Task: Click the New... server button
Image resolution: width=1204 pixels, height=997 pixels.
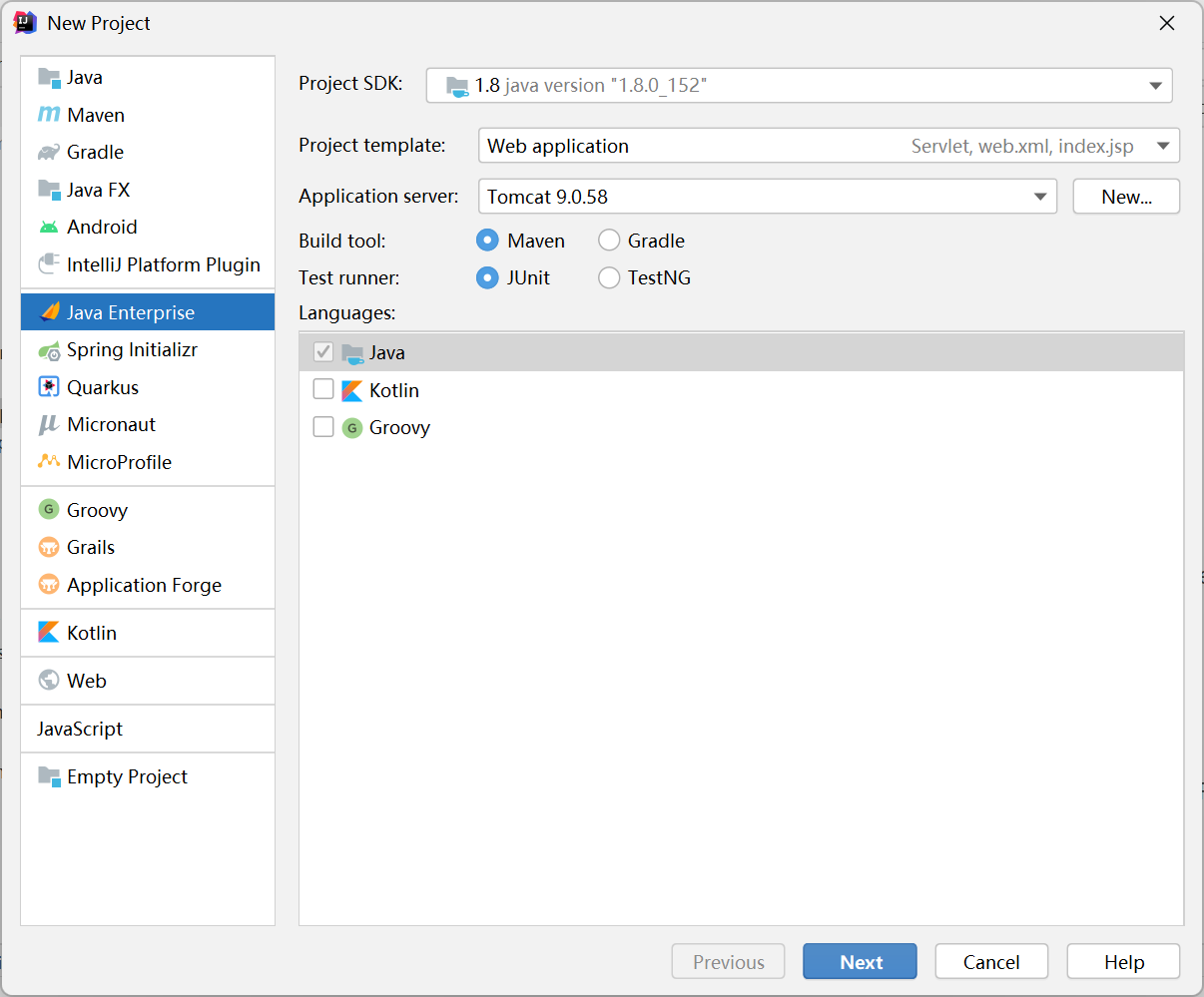Action: pyautogui.click(x=1126, y=197)
